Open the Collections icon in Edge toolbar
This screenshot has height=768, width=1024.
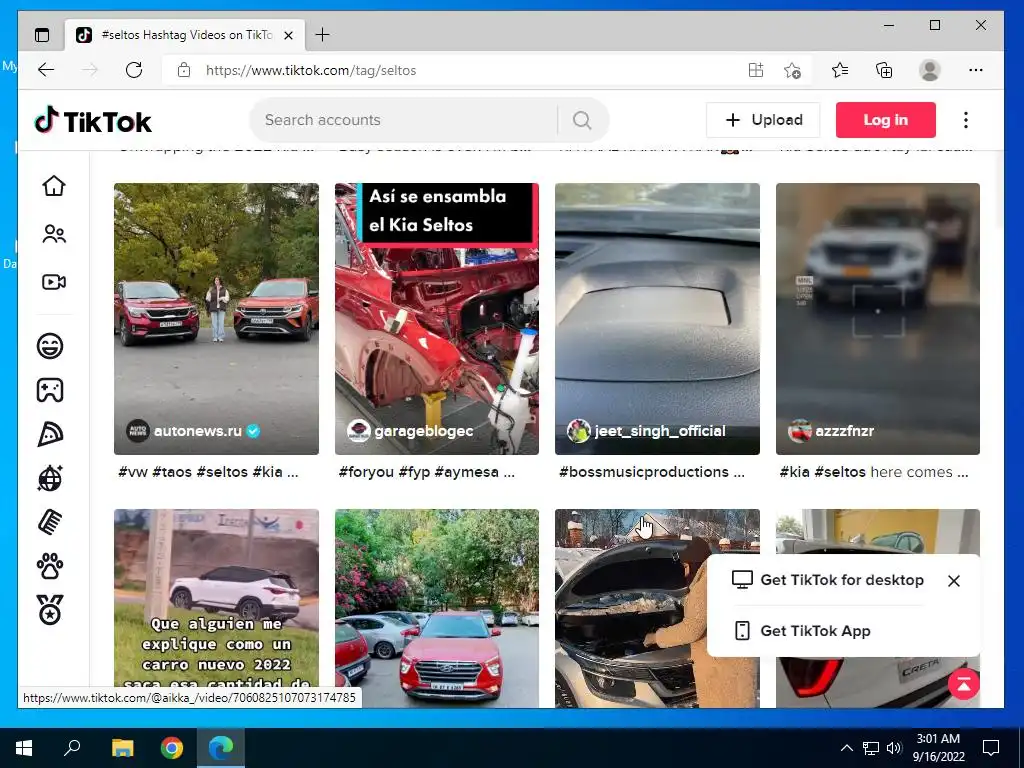click(884, 70)
